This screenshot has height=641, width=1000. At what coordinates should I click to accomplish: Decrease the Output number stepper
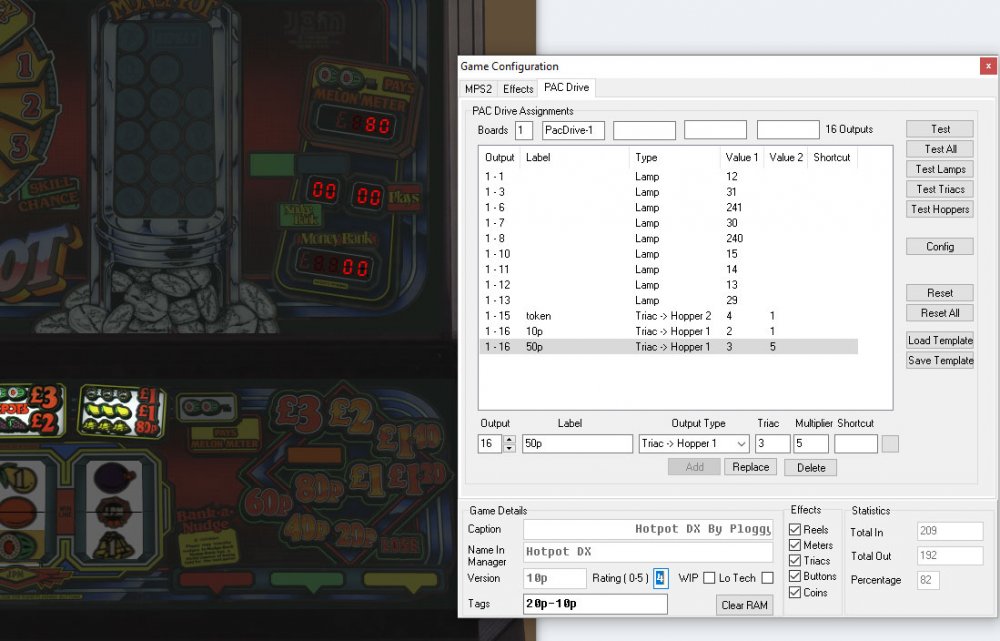coord(509,448)
